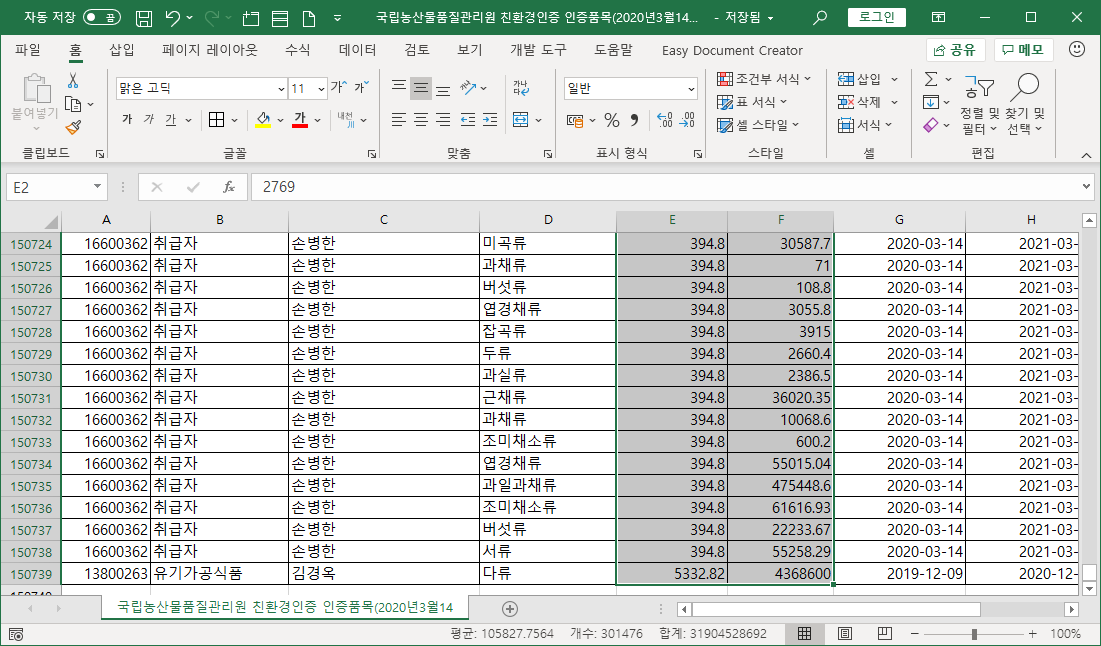
Task: Toggle center horizontal alignment icon
Action: click(421, 120)
